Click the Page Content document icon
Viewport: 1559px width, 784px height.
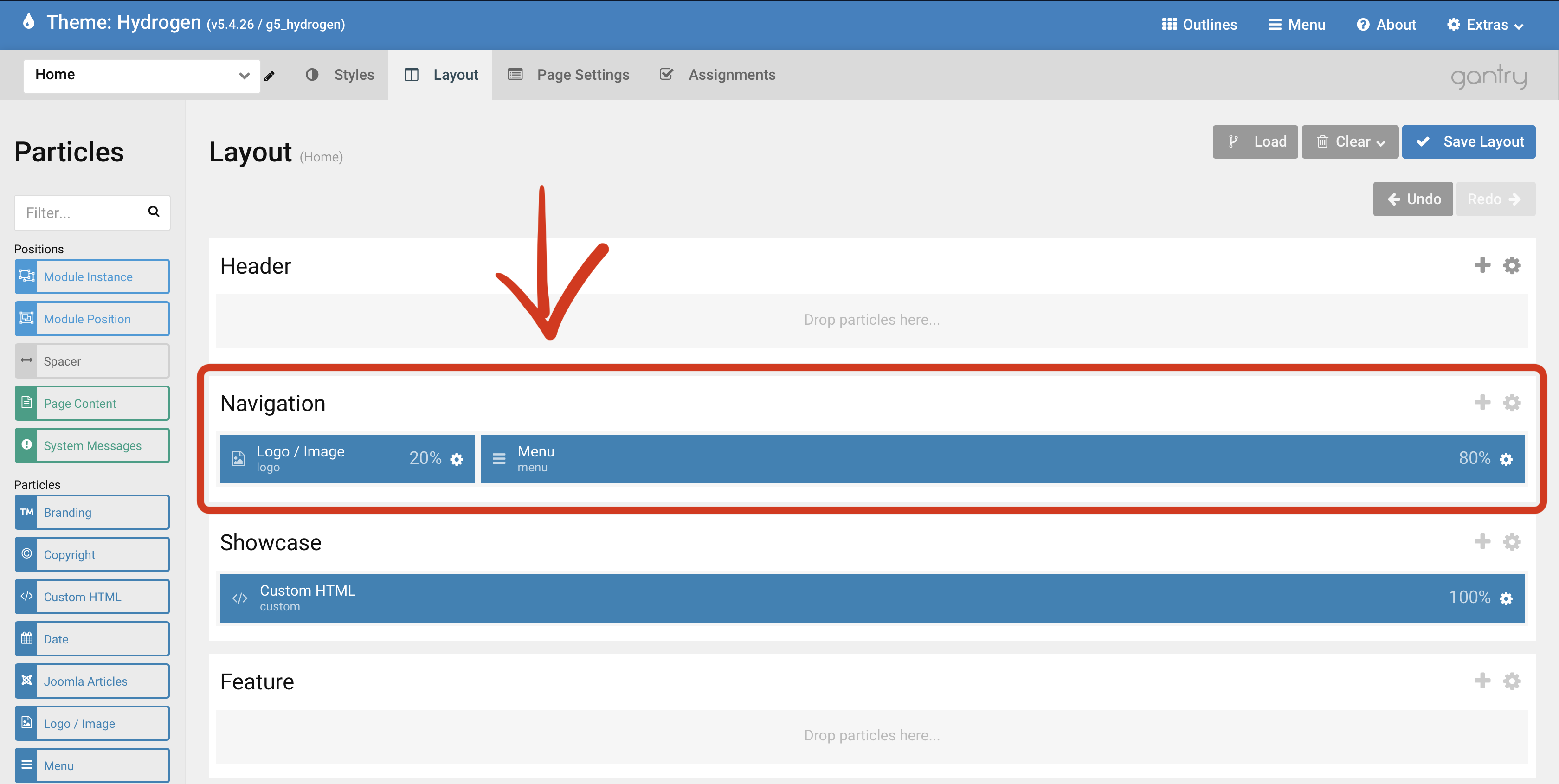pos(26,403)
